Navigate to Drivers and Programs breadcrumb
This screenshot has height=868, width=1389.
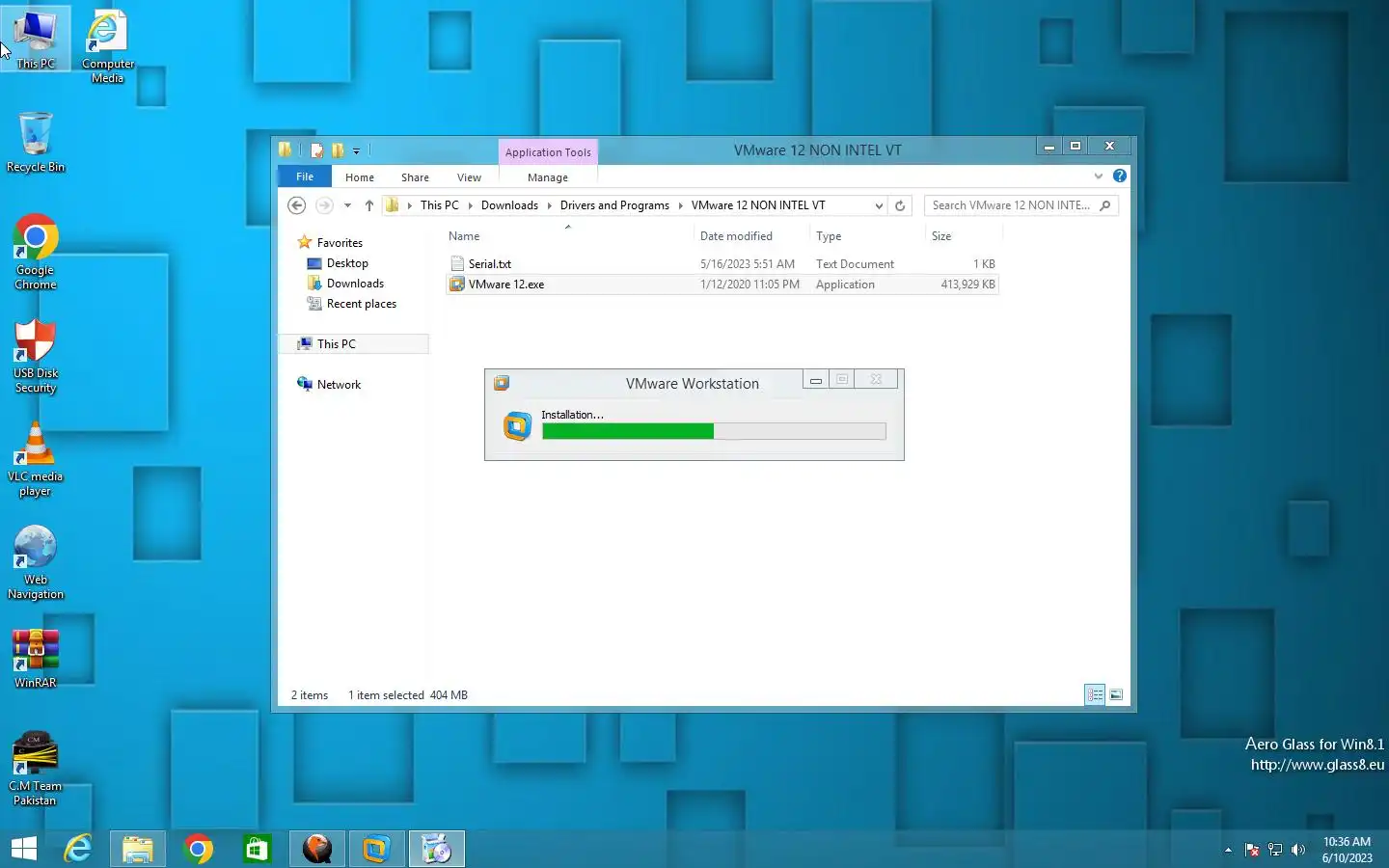click(614, 205)
